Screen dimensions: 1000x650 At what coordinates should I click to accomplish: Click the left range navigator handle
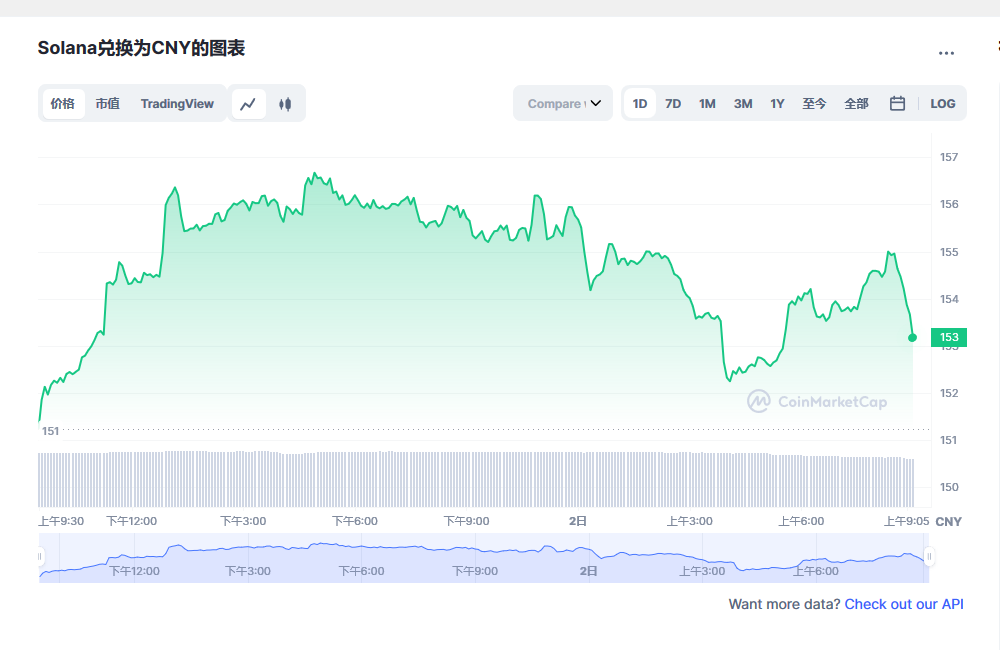[40, 557]
